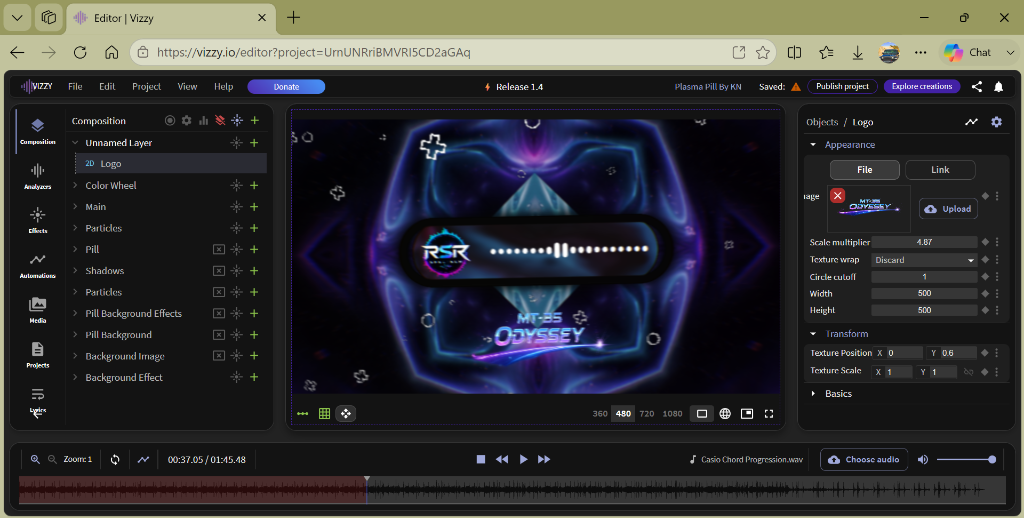The image size is (1024, 518).
Task: Toggle visibility of the Pill Background layer
Action: pos(219,334)
